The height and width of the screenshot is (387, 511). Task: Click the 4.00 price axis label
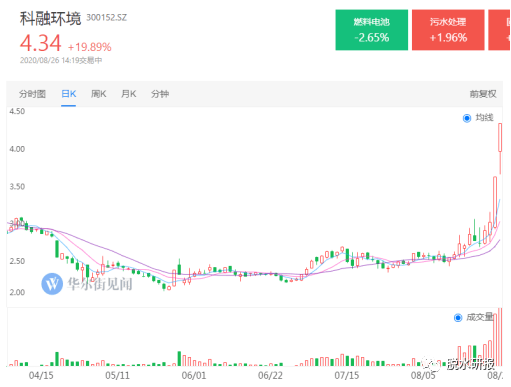[x=17, y=149]
